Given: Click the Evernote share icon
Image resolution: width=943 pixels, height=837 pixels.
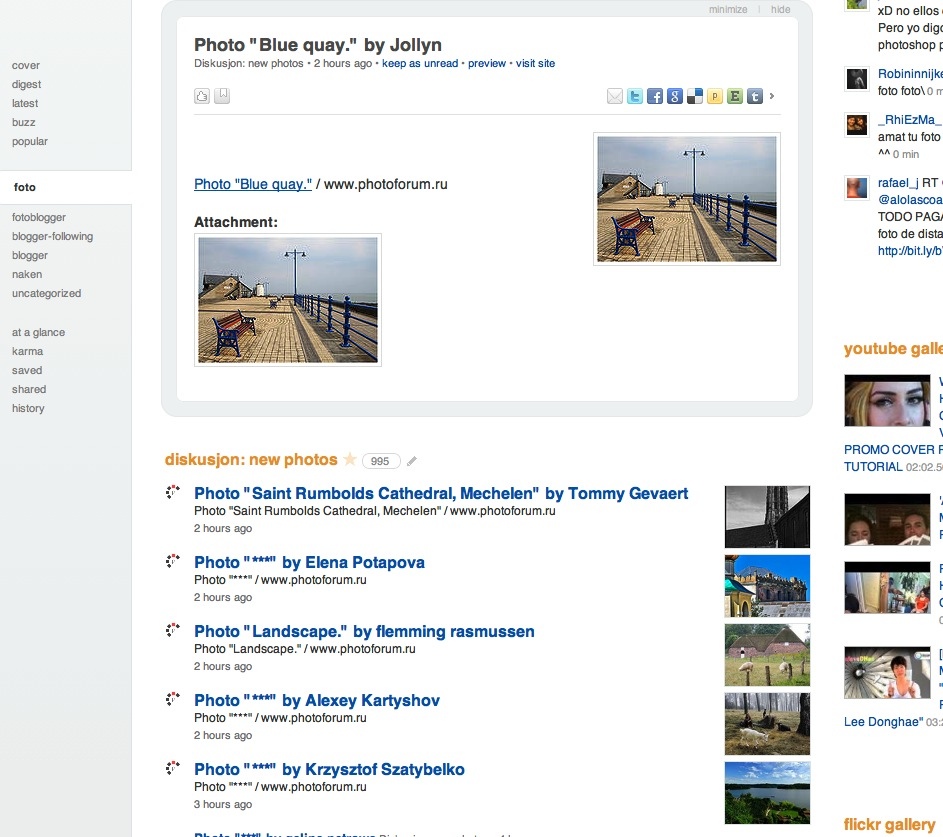Looking at the screenshot, I should (735, 97).
